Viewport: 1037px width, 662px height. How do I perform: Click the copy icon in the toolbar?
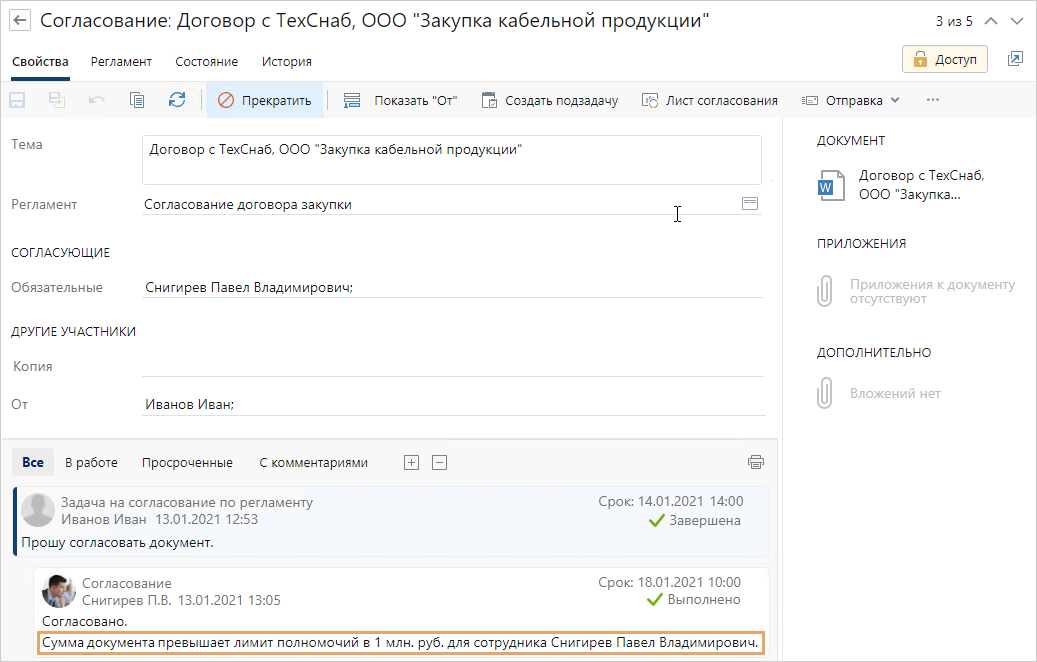coord(137,100)
